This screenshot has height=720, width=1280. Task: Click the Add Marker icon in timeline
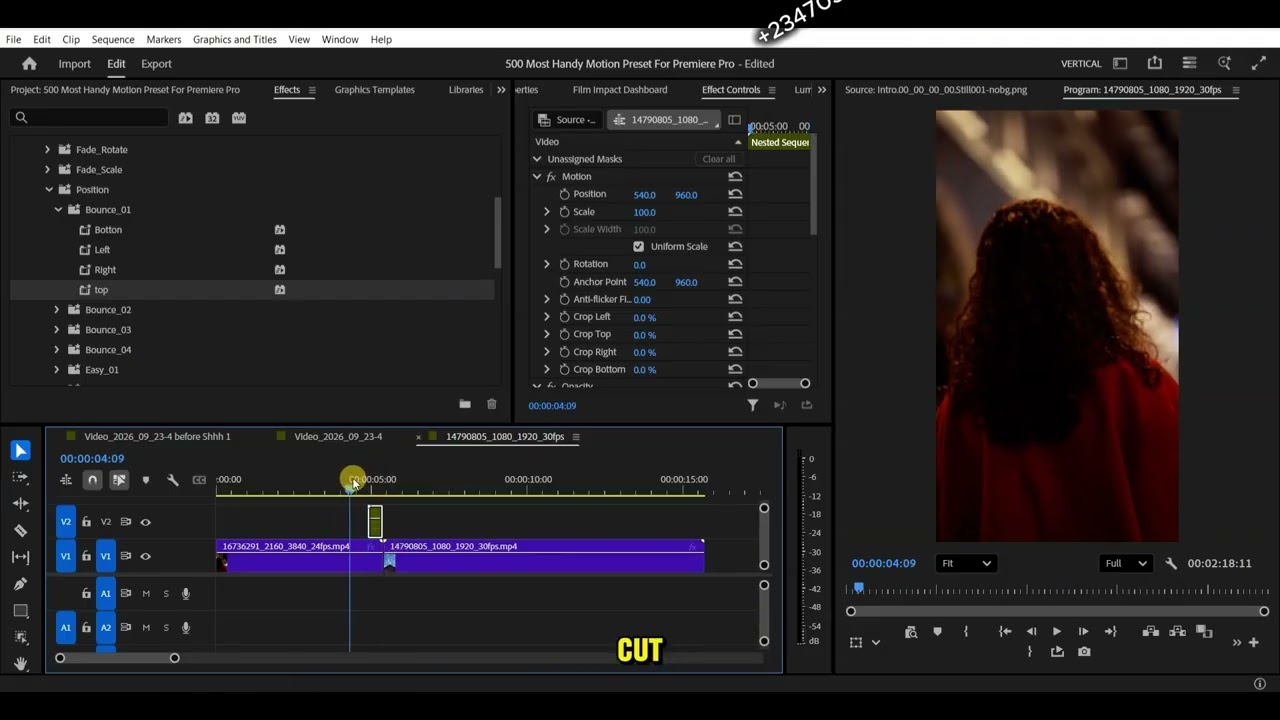pyautogui.click(x=146, y=480)
